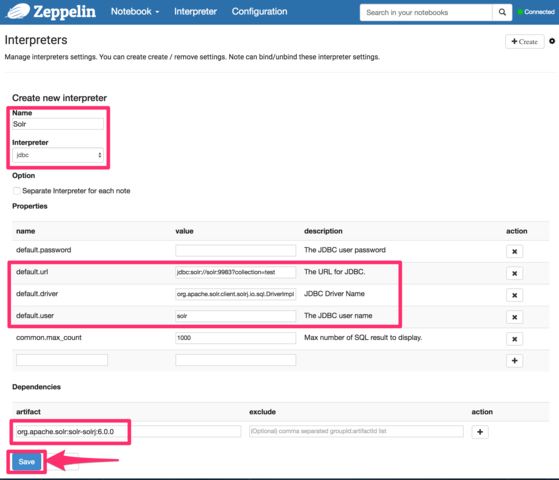
Task: Click the Create button
Action: [524, 42]
